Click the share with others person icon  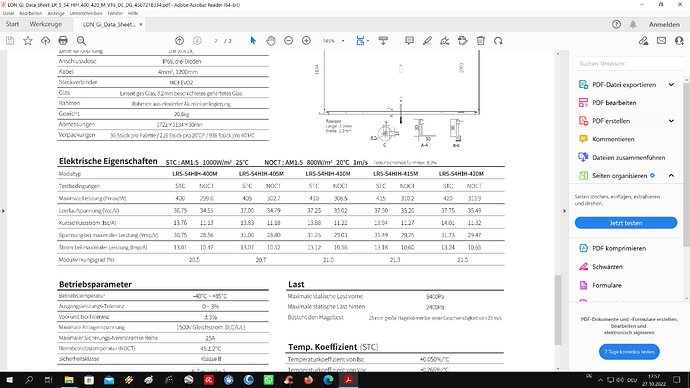pos(679,41)
